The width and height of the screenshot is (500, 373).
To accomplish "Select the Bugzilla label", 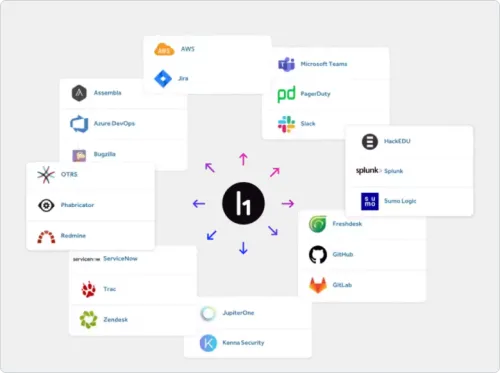I will 104,154.
